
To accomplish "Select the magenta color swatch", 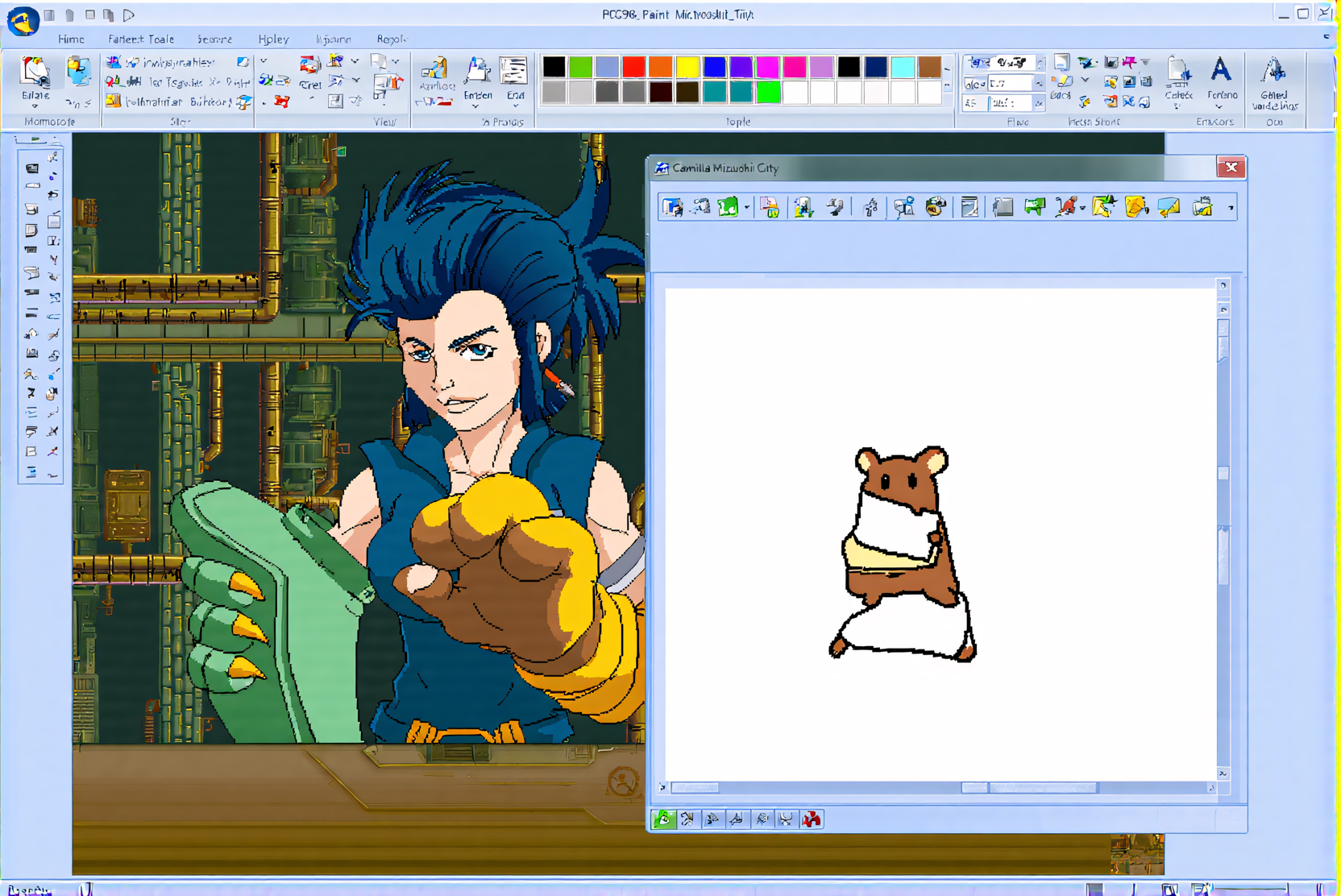I will point(768,66).
